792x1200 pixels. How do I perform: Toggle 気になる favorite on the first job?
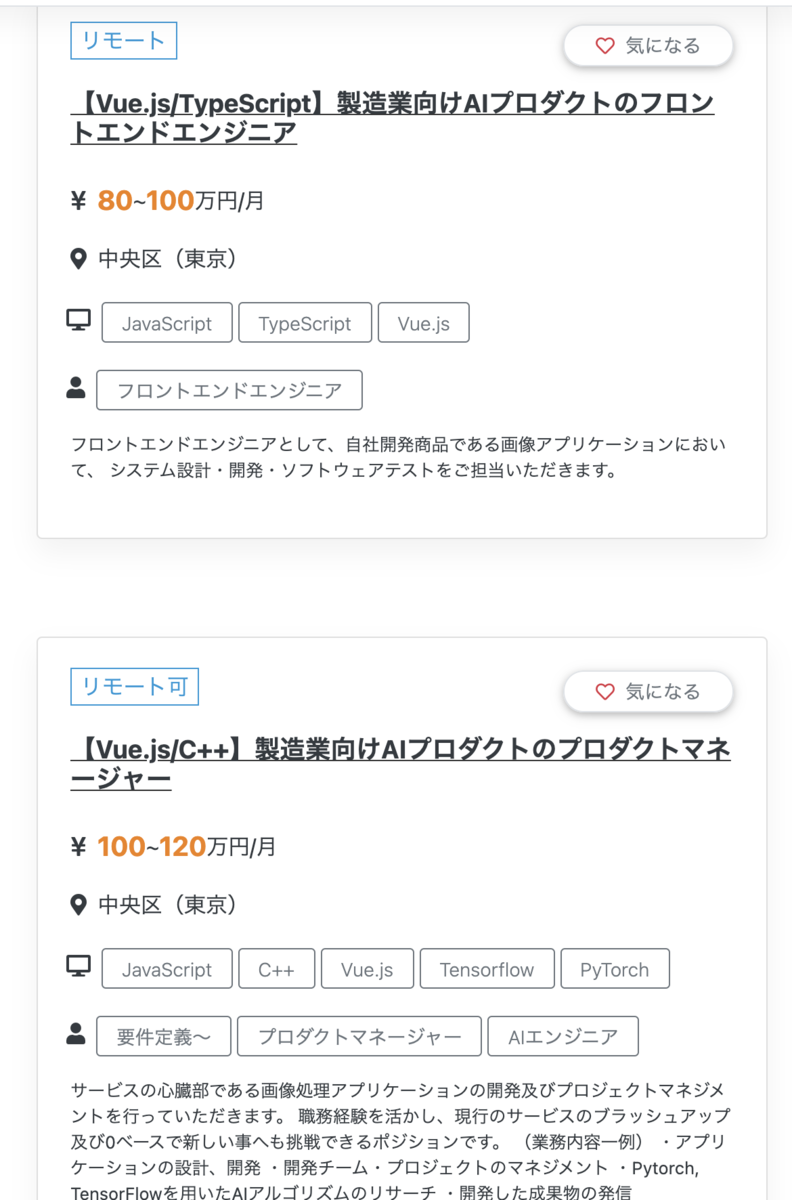[x=648, y=45]
